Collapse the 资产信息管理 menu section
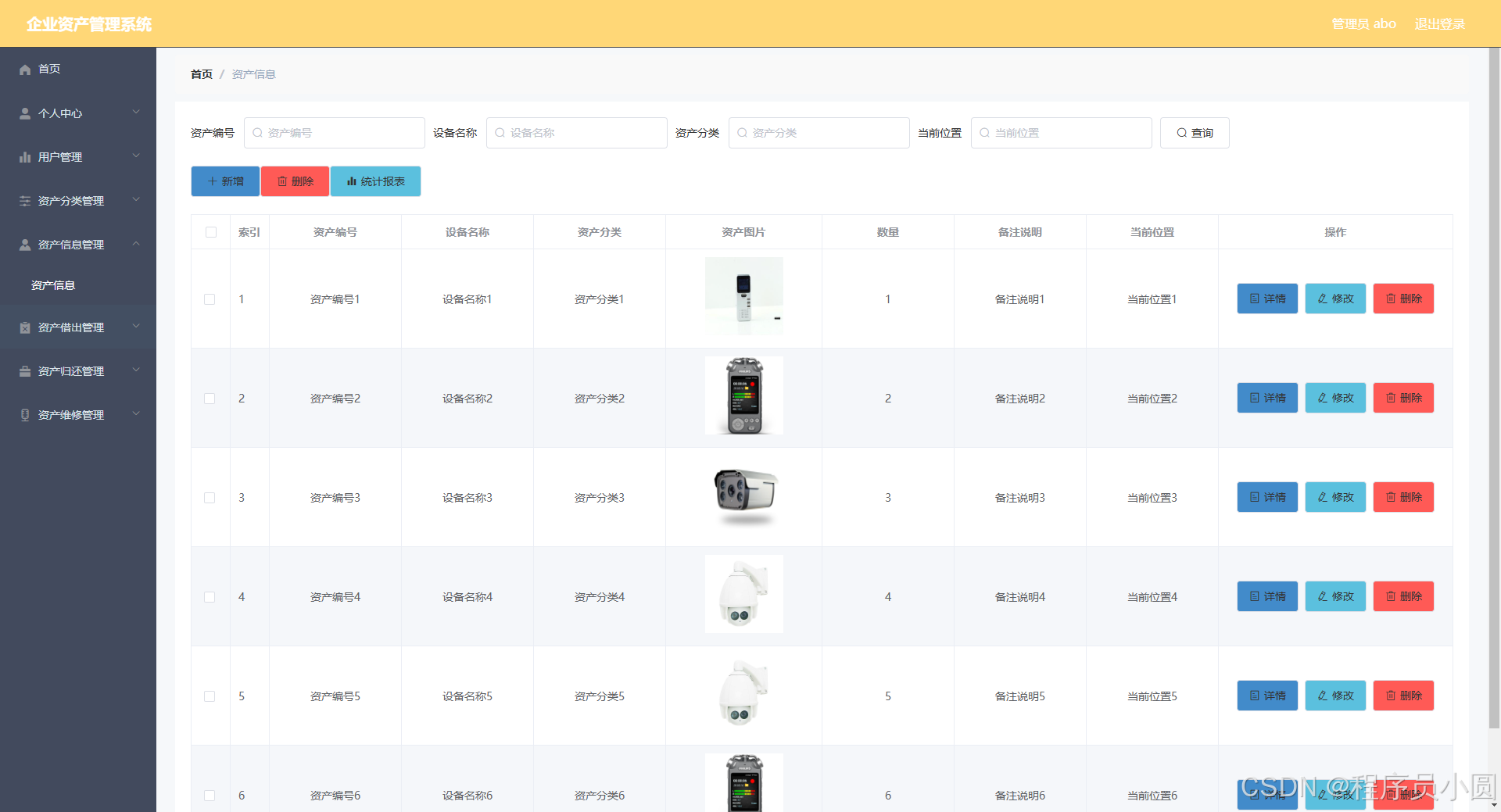 135,244
